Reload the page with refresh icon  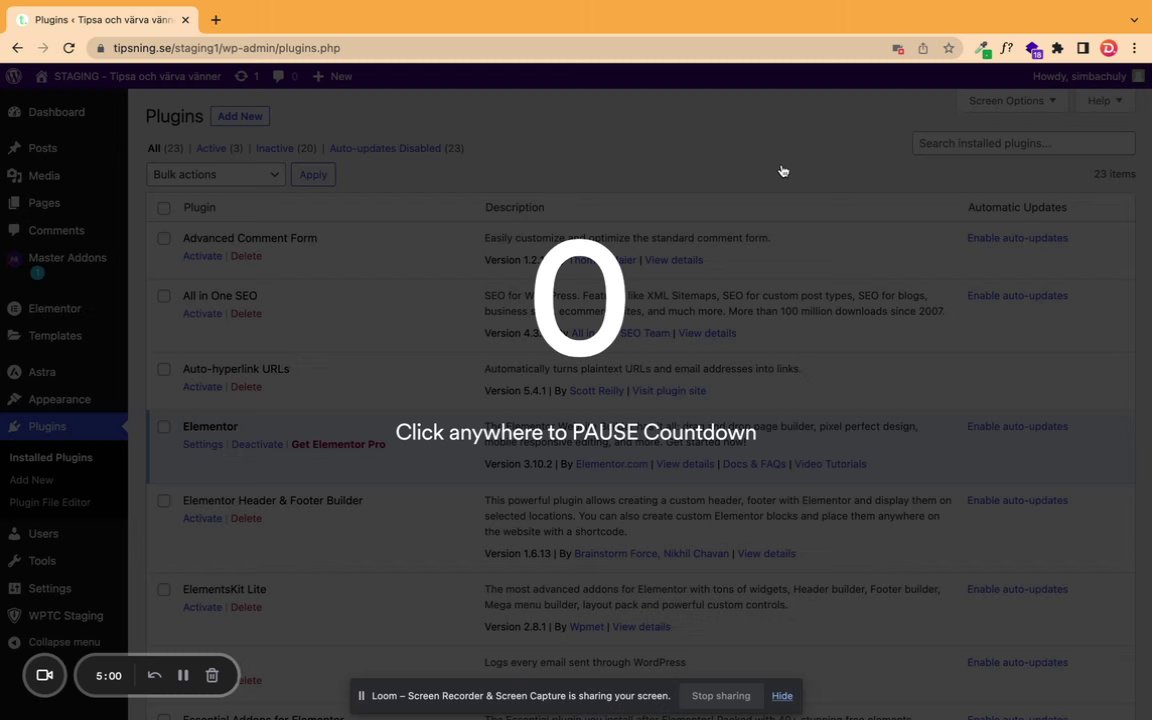68,48
